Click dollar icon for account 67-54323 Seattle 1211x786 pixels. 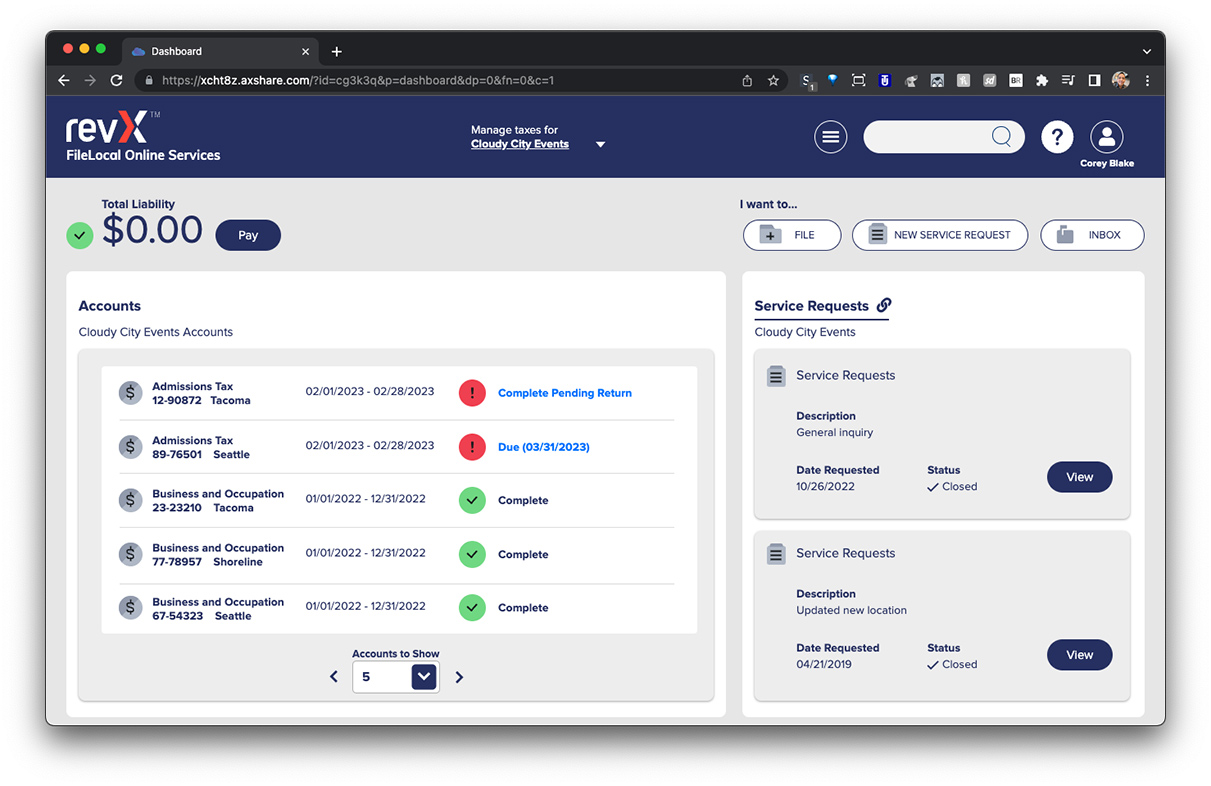pos(130,608)
